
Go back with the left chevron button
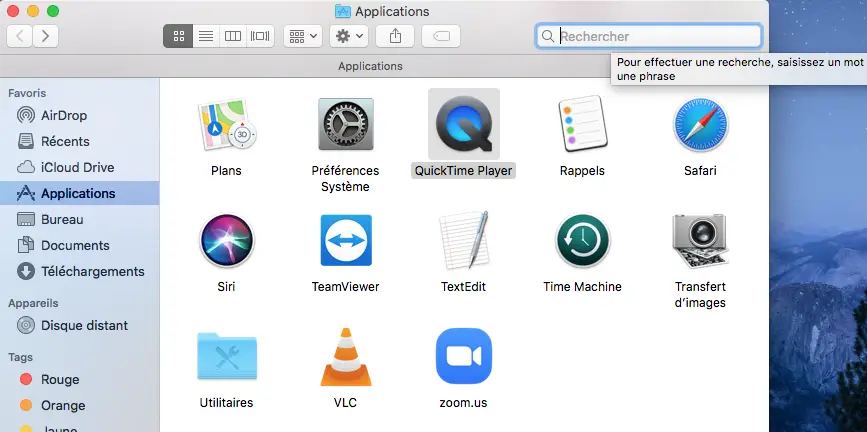click(19, 37)
